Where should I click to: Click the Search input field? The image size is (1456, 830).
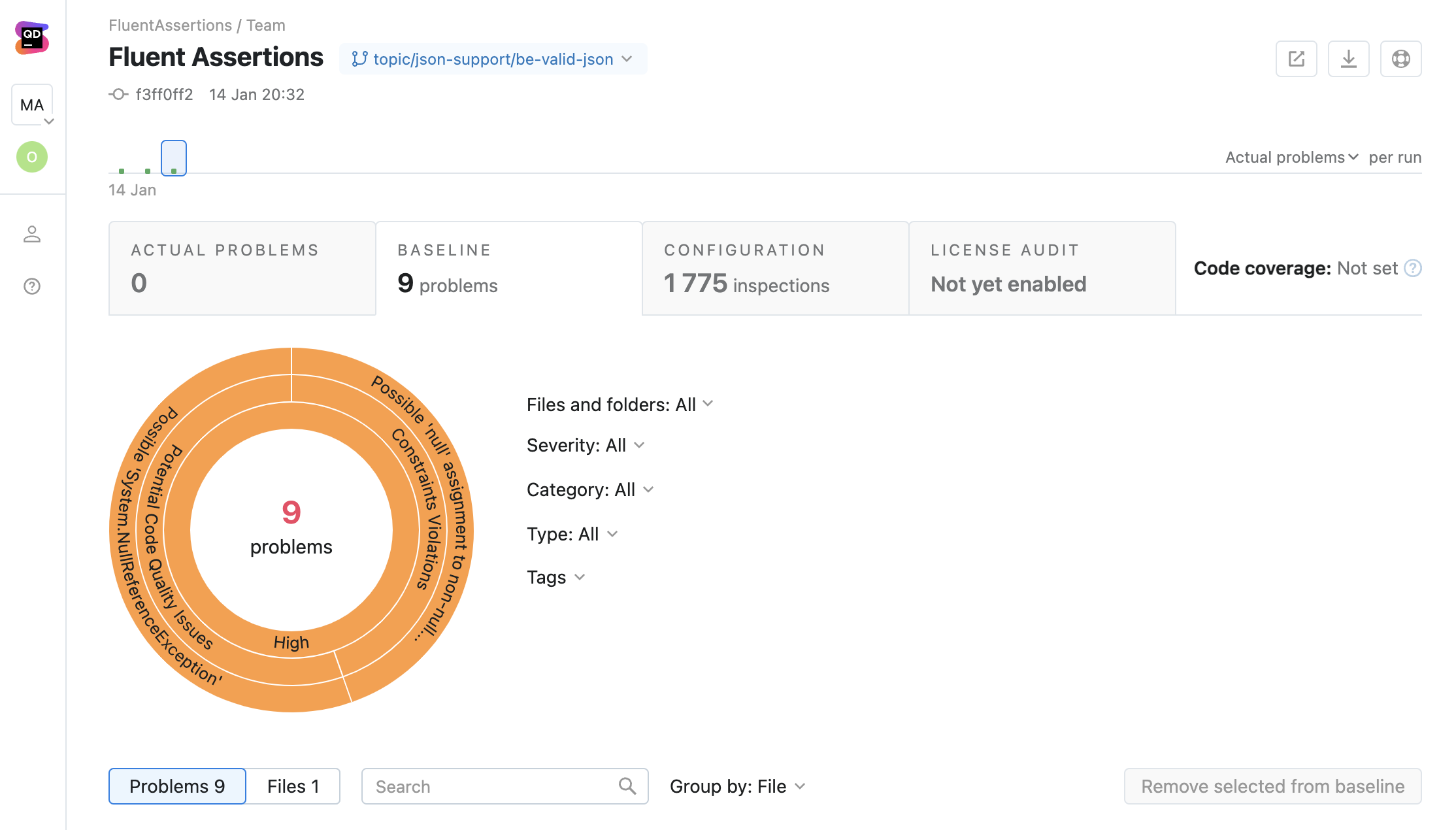click(x=505, y=786)
